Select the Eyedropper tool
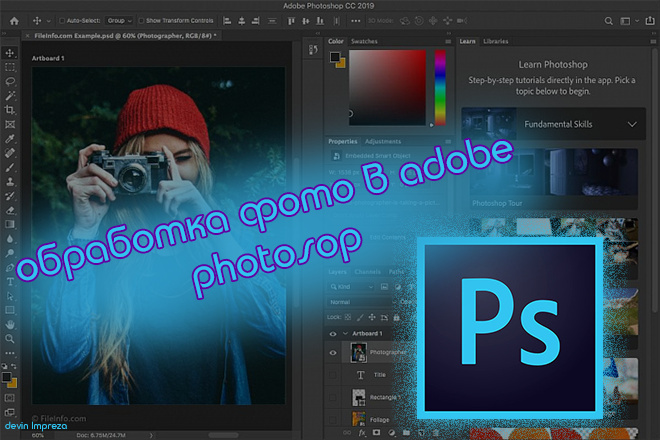The height and width of the screenshot is (440, 660). (10, 139)
